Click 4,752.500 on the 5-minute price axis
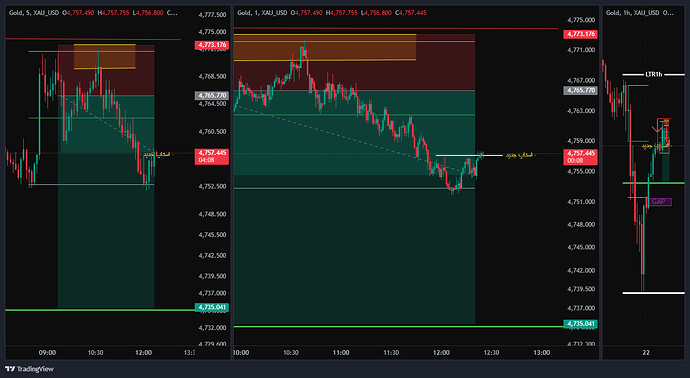Screen dimensions: 690x378 (213, 187)
